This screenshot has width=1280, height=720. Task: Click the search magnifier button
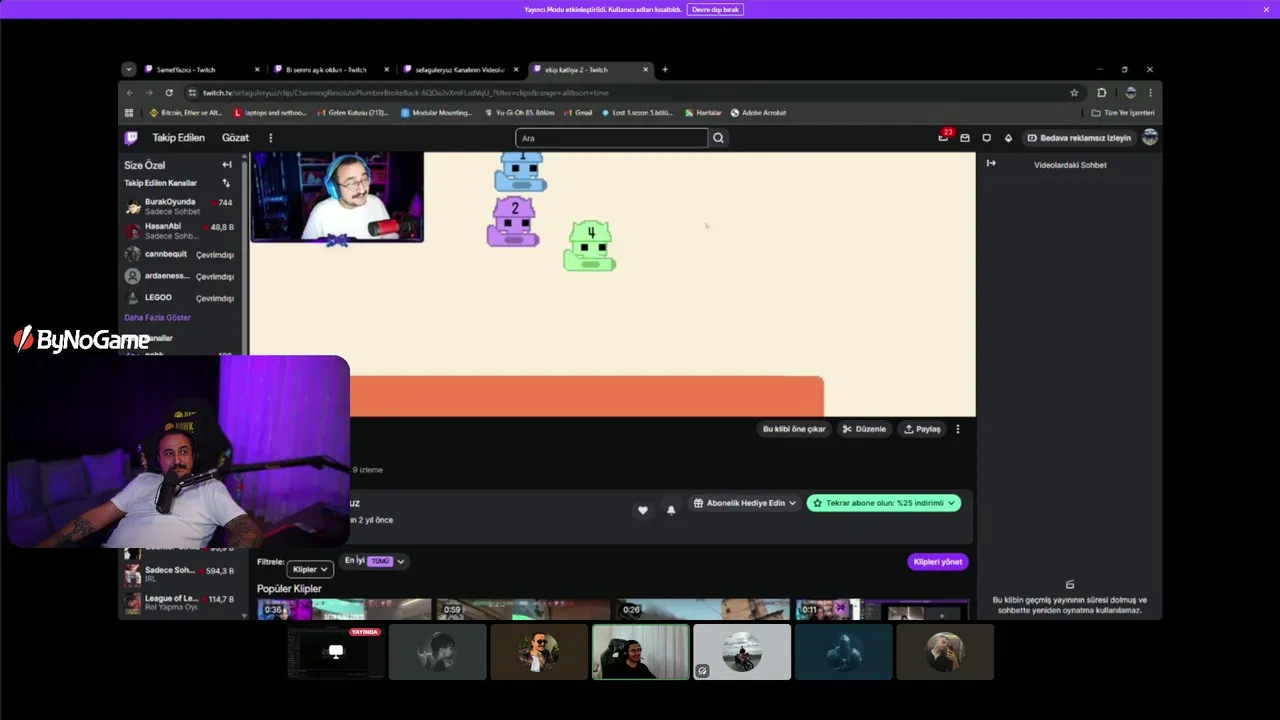718,138
